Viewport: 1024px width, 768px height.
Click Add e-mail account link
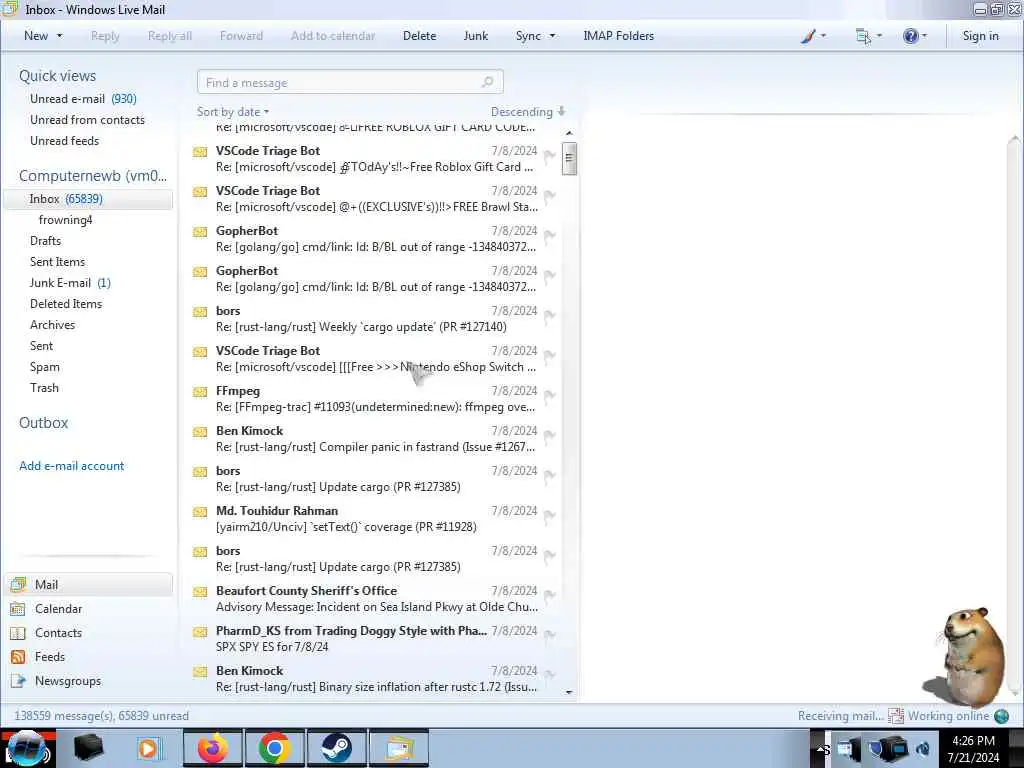pos(71,466)
